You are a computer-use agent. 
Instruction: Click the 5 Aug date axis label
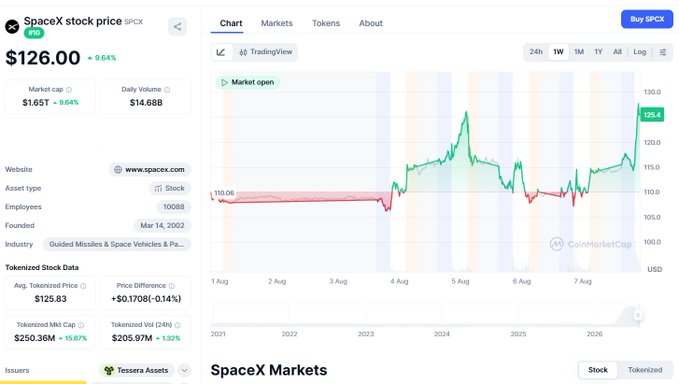click(x=460, y=281)
